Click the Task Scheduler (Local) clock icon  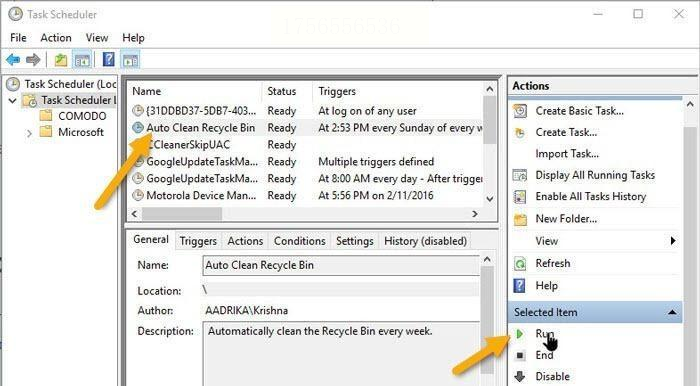click(x=13, y=83)
